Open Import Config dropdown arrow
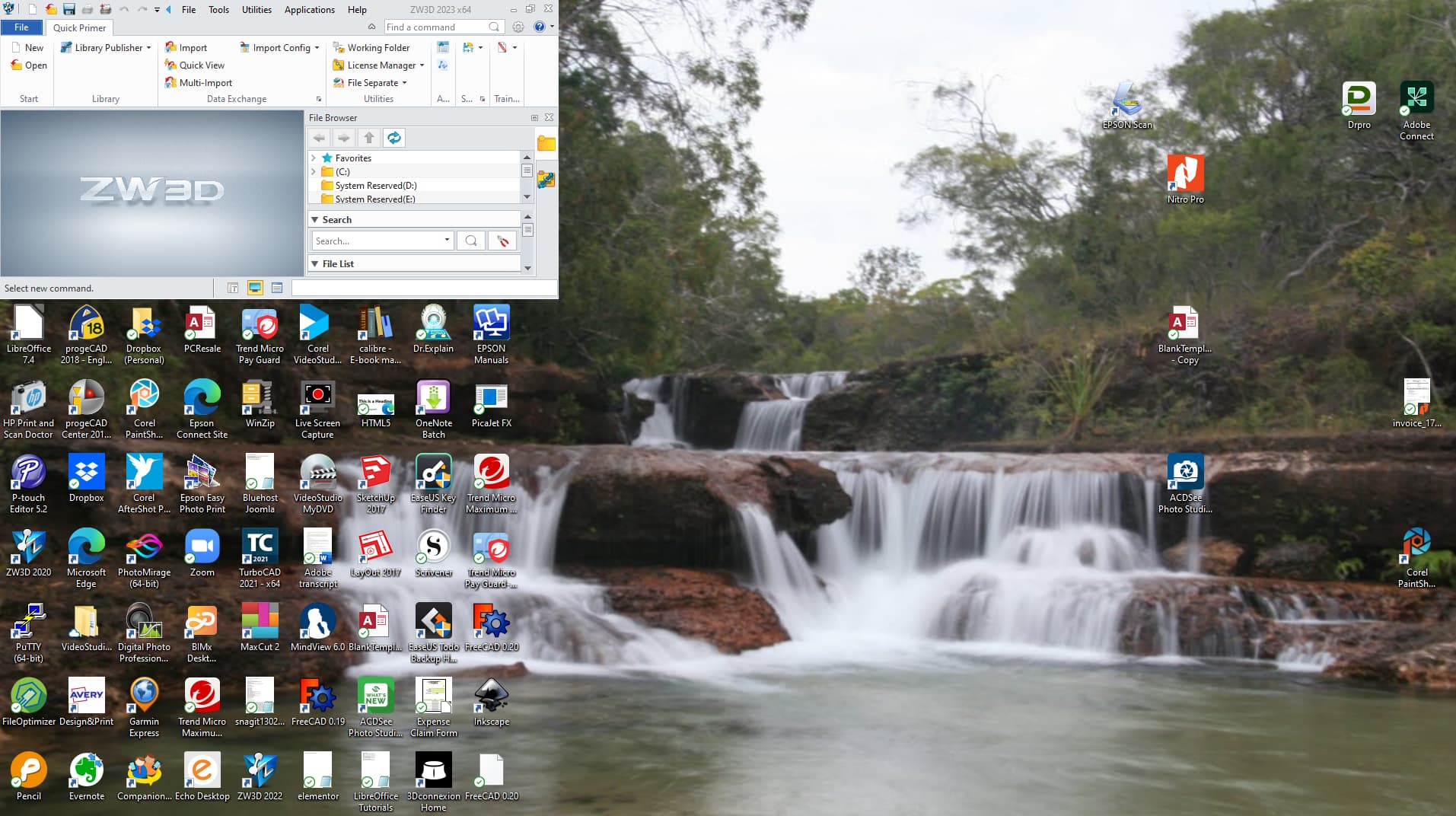Screen dimensions: 1456x816 317,48
